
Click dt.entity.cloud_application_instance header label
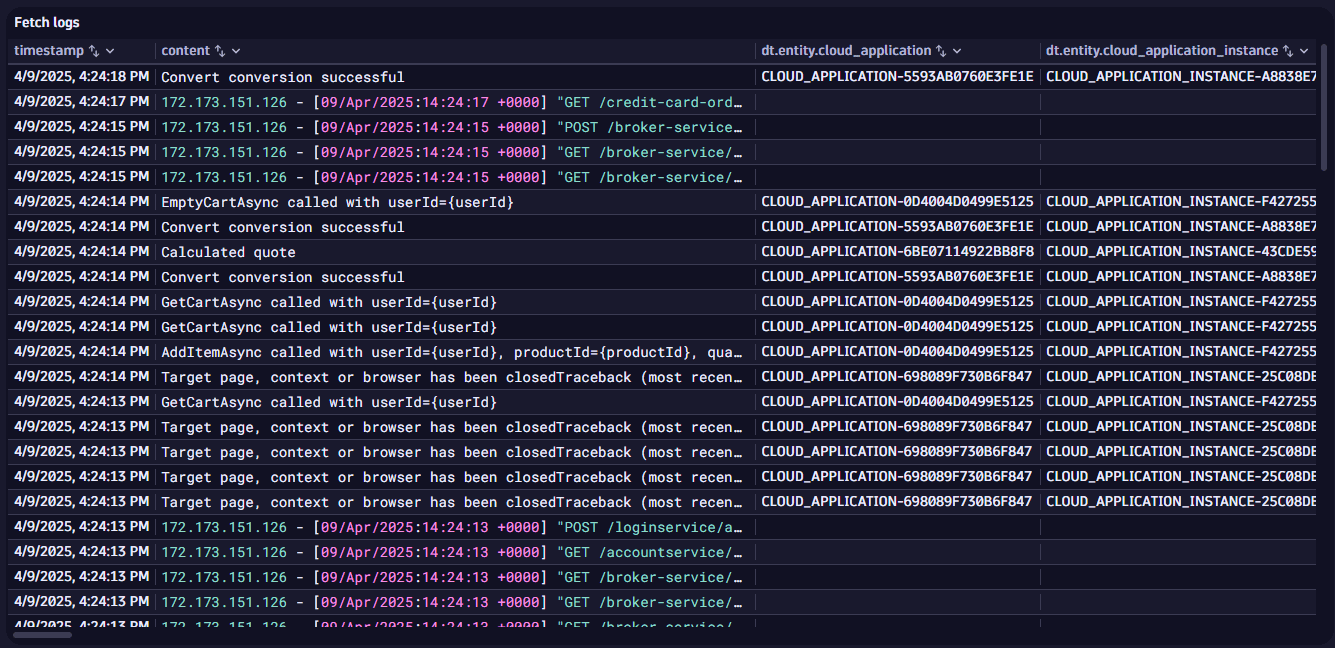1162,51
